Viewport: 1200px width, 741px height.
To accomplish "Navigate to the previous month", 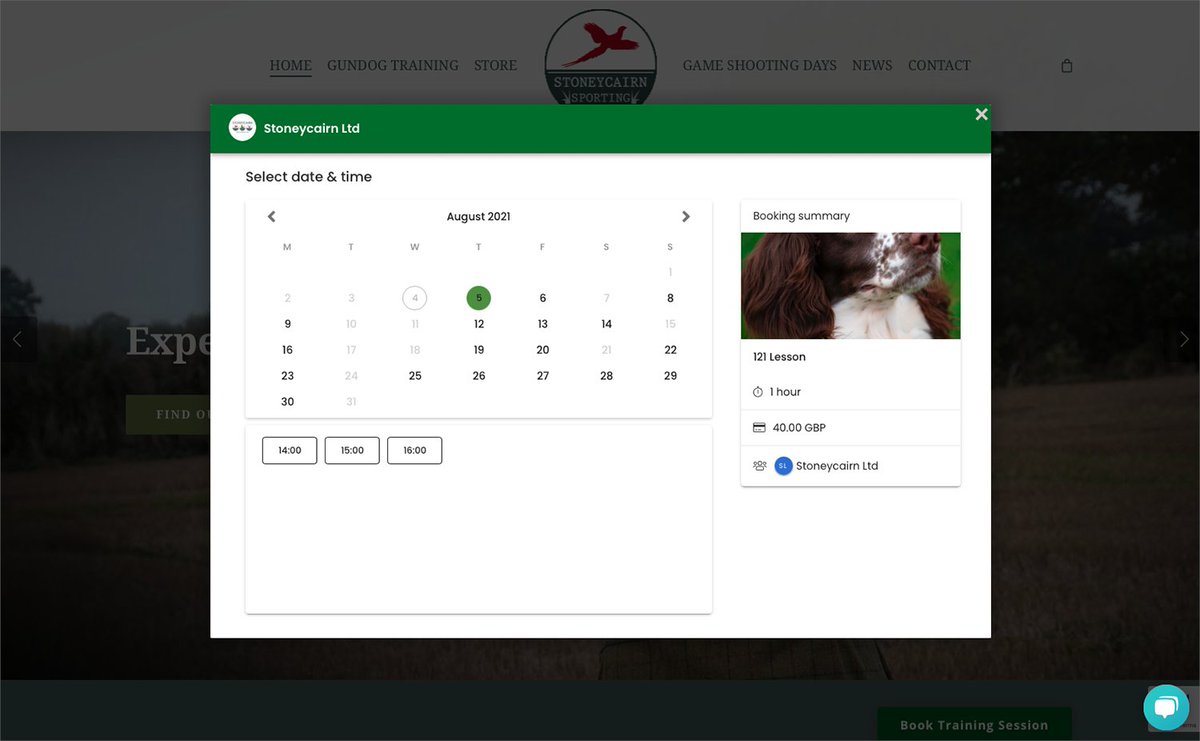I will click(x=270, y=216).
